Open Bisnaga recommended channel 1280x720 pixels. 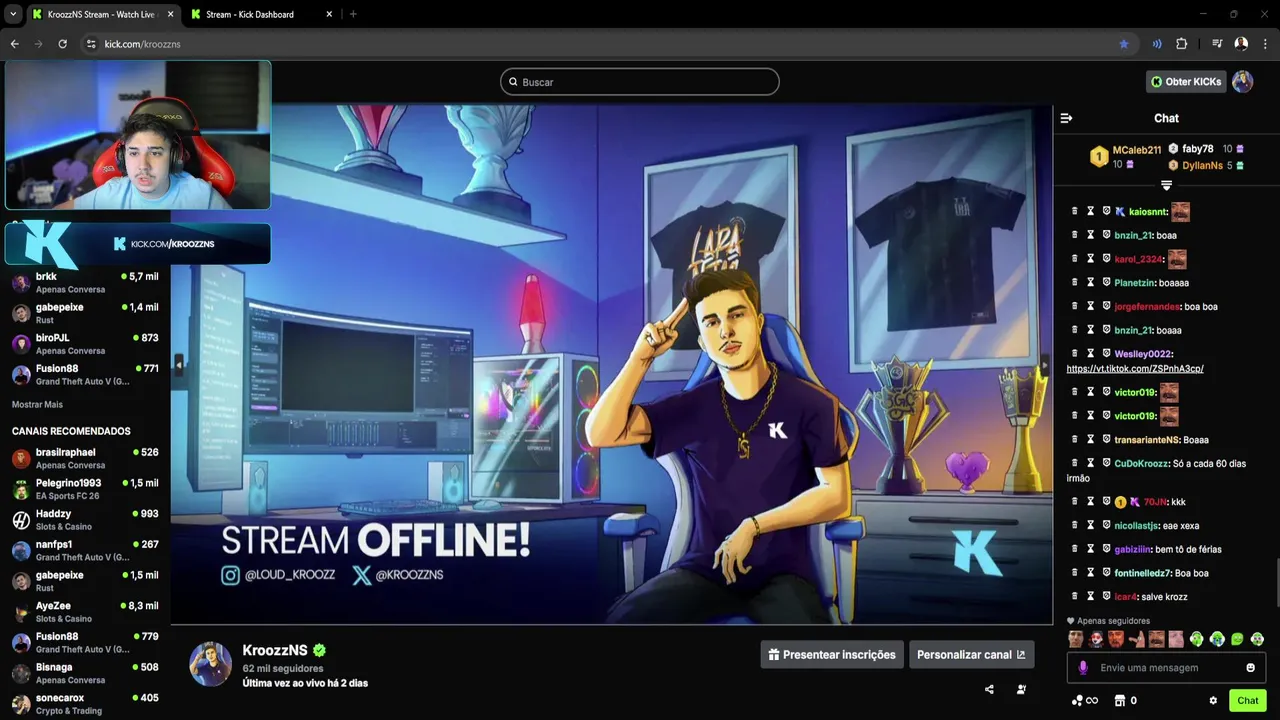(x=85, y=673)
